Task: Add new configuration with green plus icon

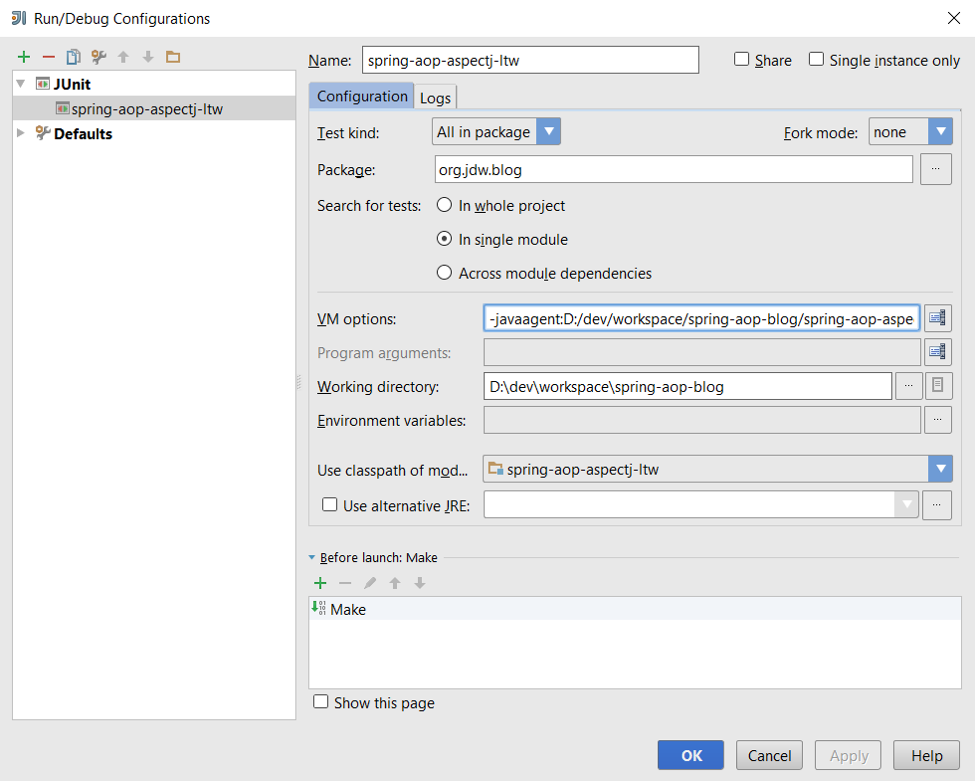Action: point(24,57)
